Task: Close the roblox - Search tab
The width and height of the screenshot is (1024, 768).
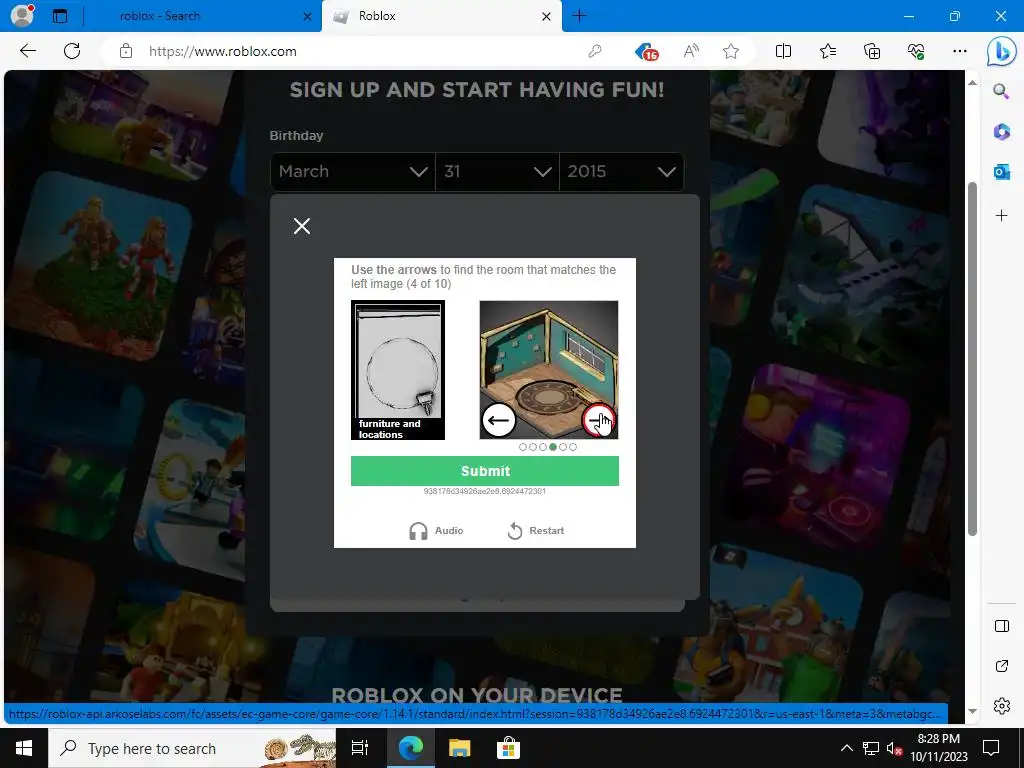Action: pyautogui.click(x=307, y=16)
